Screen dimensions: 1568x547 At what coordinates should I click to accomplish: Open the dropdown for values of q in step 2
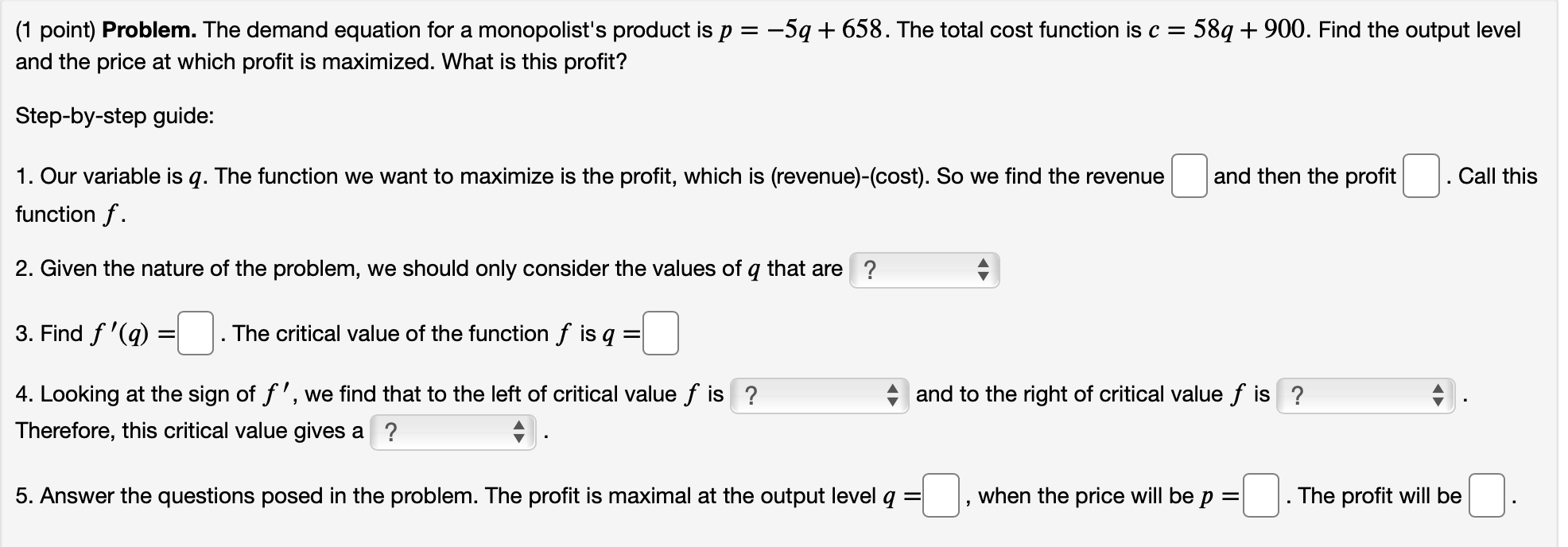pyautogui.click(x=925, y=270)
